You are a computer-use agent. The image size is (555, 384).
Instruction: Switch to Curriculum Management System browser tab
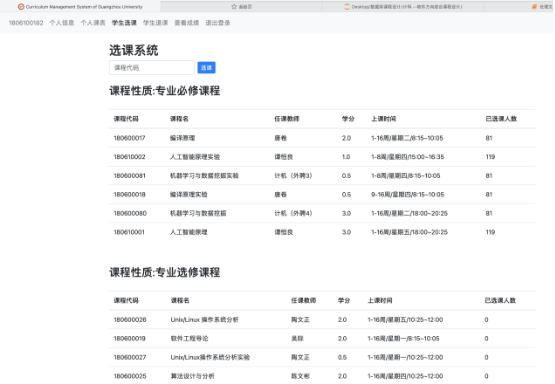tap(80, 6)
